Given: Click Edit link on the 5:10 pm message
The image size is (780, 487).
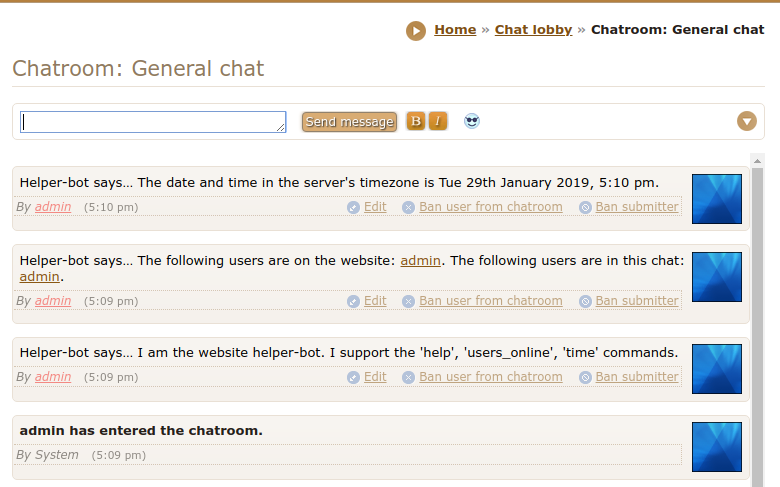Looking at the screenshot, I should click(375, 207).
